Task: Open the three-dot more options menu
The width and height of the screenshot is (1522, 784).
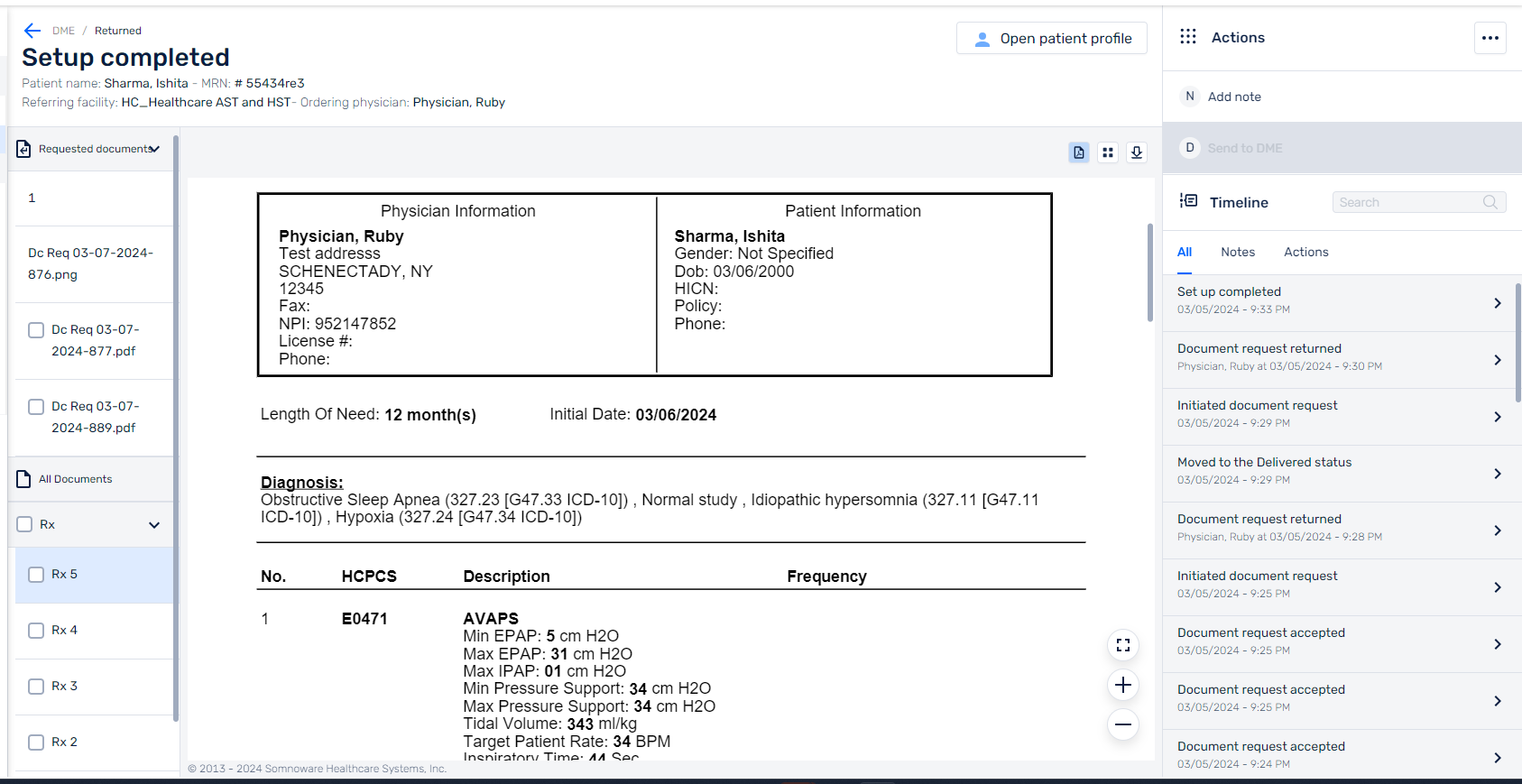Action: click(x=1490, y=38)
